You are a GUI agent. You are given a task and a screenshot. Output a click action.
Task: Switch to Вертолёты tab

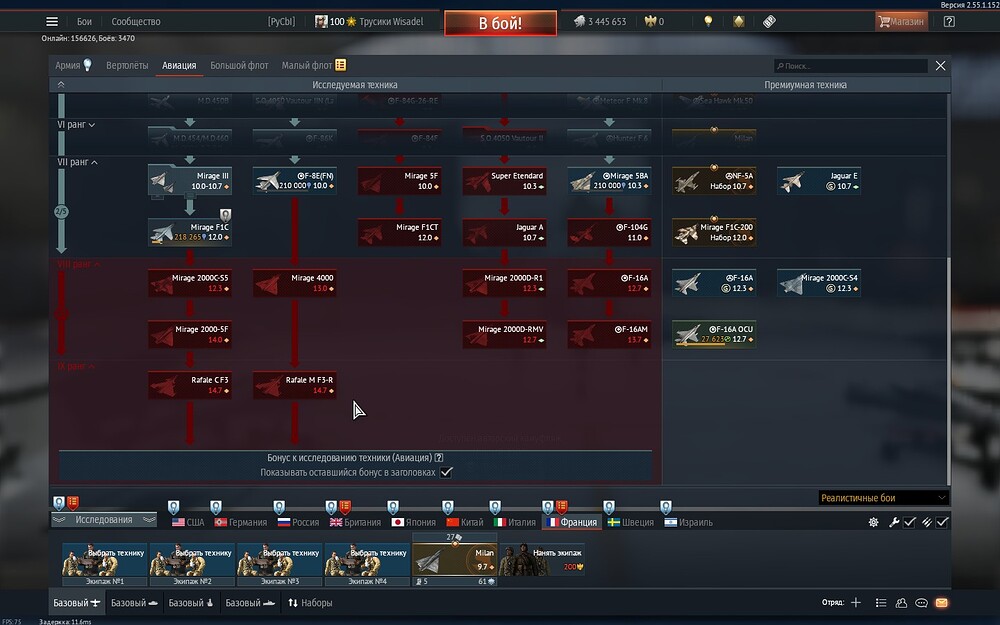127,65
